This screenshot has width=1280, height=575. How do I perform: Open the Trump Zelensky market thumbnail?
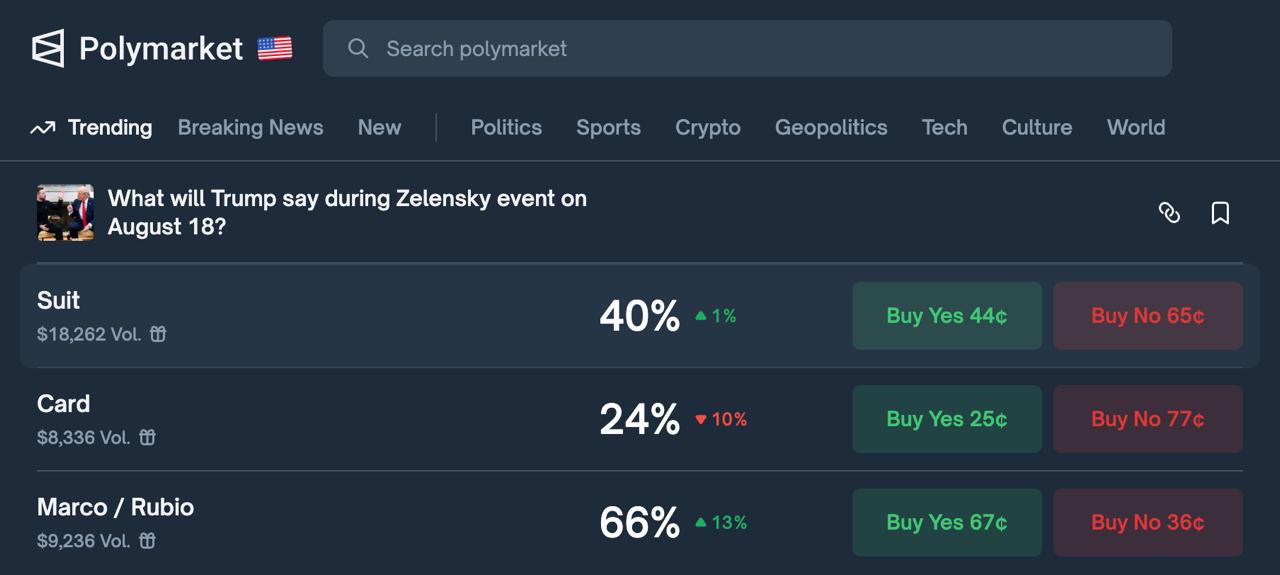click(x=65, y=212)
